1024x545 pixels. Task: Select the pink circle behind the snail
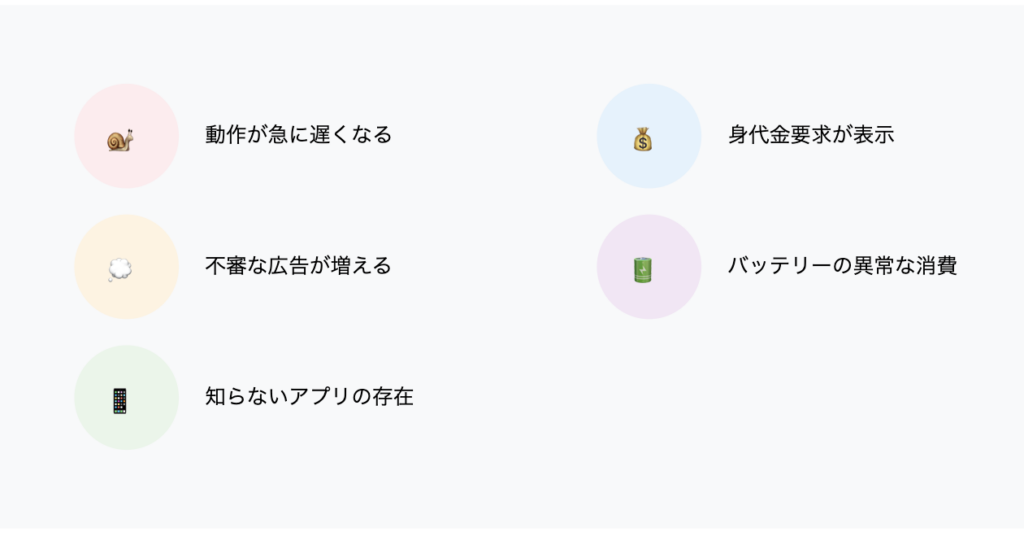pyautogui.click(x=127, y=136)
